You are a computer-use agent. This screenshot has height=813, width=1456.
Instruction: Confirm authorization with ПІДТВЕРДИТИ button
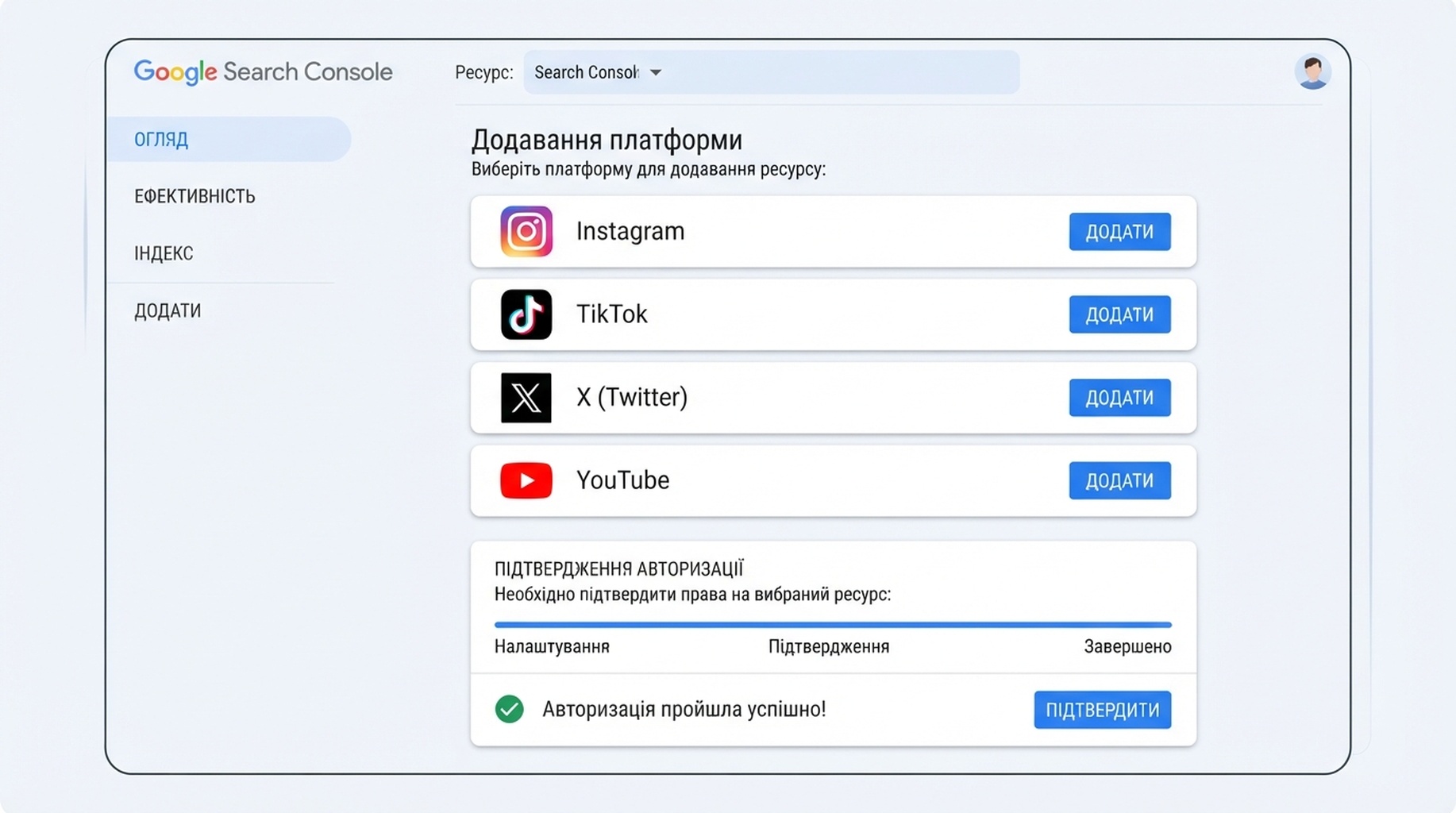[1102, 710]
